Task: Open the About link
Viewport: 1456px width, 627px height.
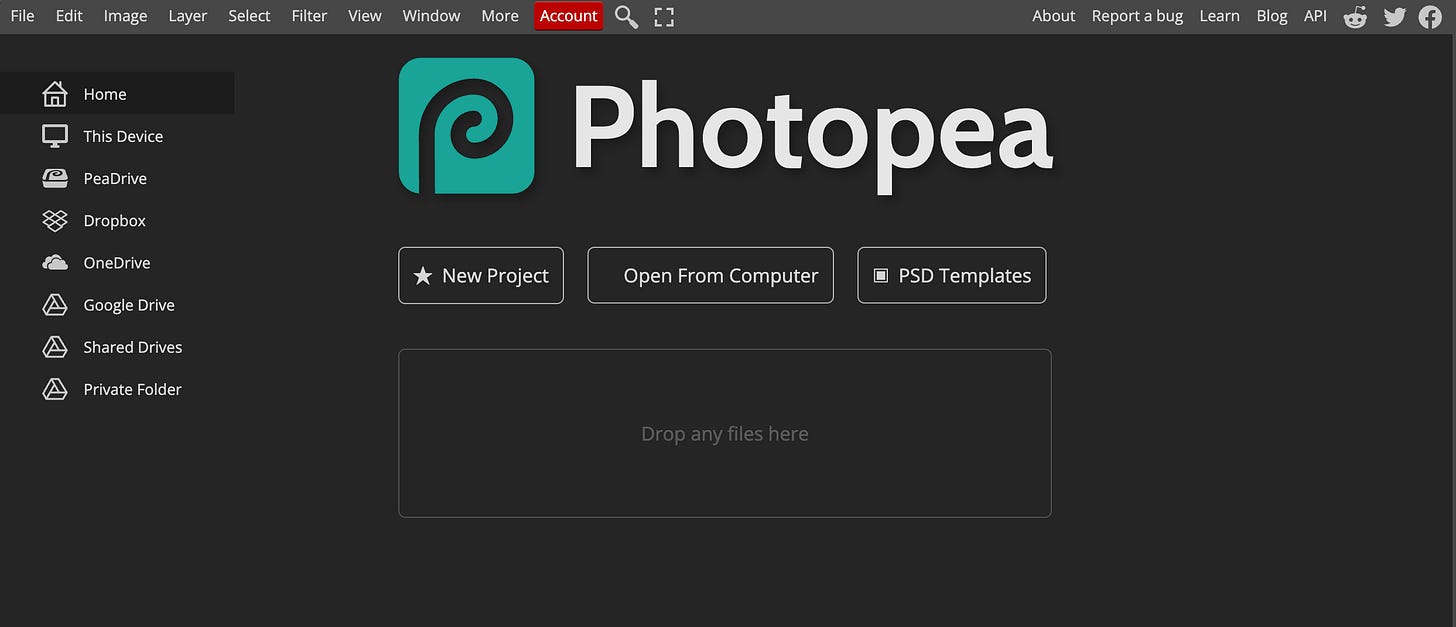Action: pyautogui.click(x=1053, y=16)
